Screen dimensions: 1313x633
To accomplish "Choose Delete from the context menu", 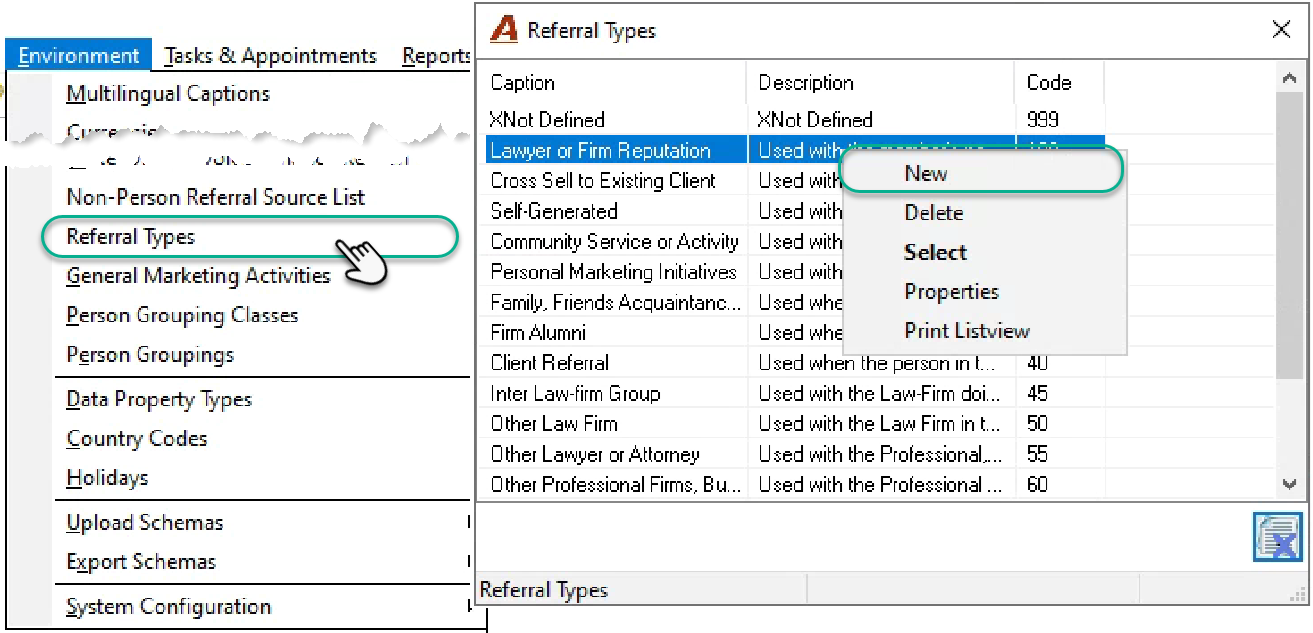I will [x=934, y=213].
